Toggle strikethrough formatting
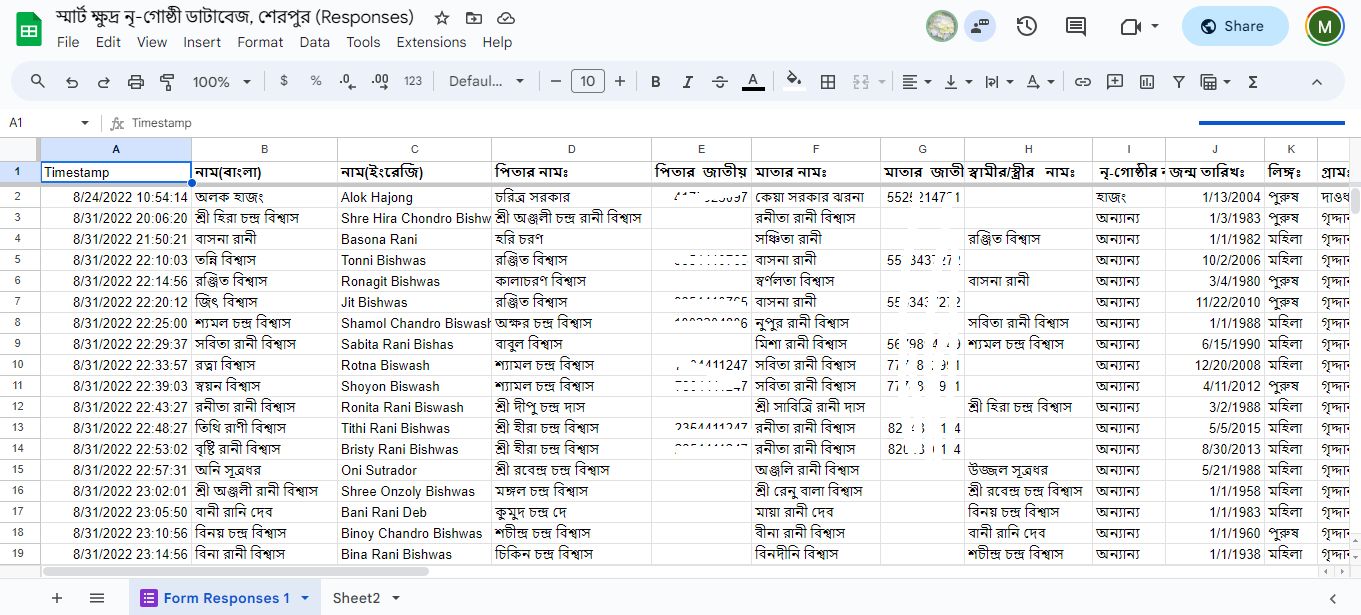1361x615 pixels. pos(719,82)
